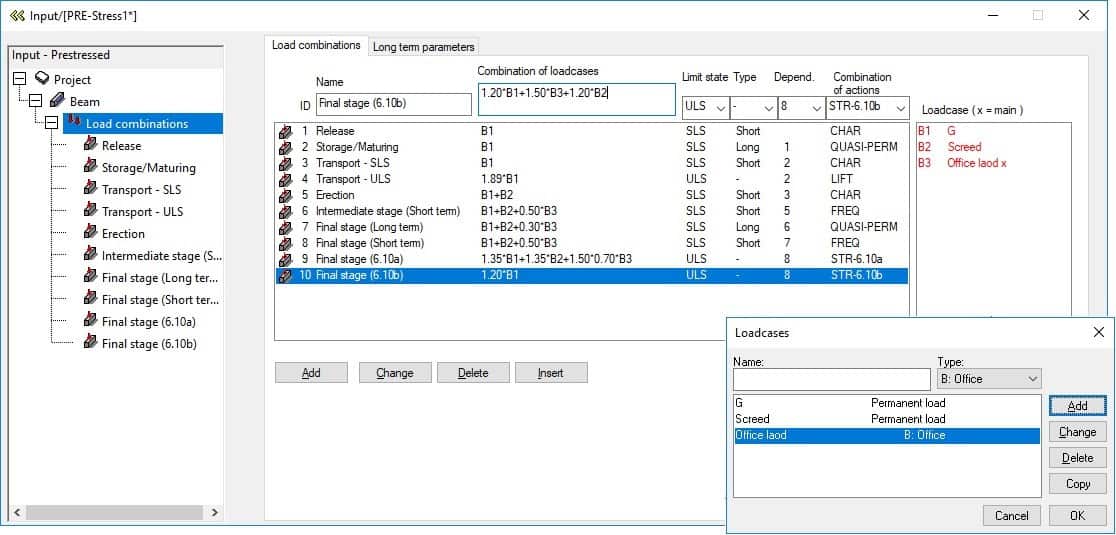Open the Limit state ULS dropdown
Viewport: 1116px width, 535px height.
point(720,108)
